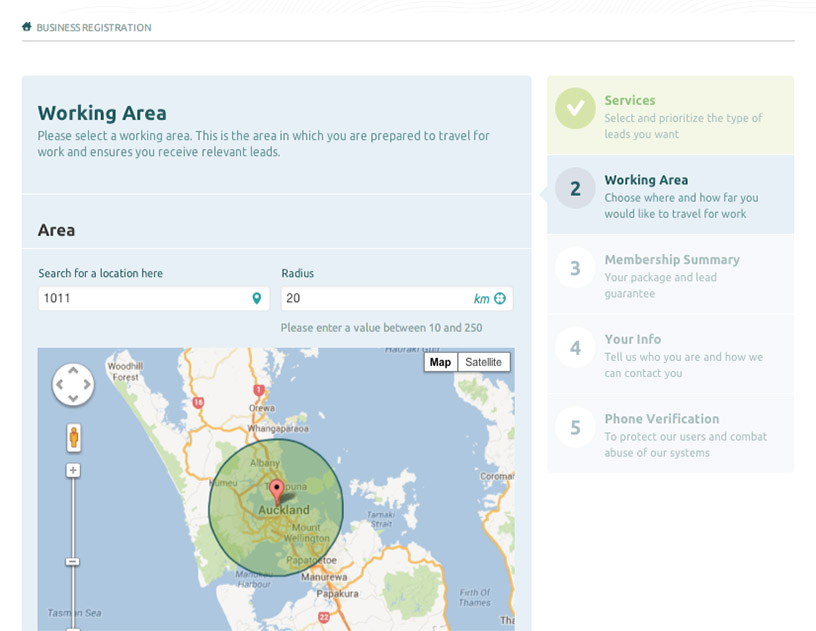Click the location pin icon in search field

coord(256,298)
